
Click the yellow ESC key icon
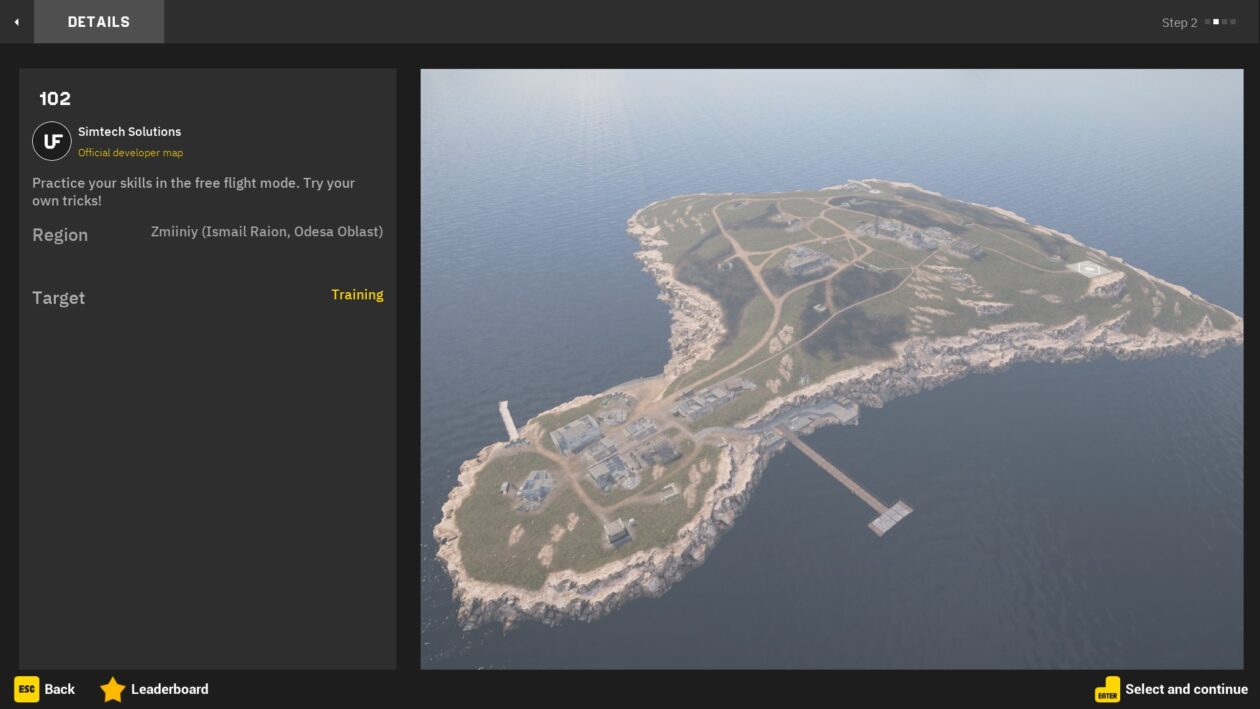[26, 689]
